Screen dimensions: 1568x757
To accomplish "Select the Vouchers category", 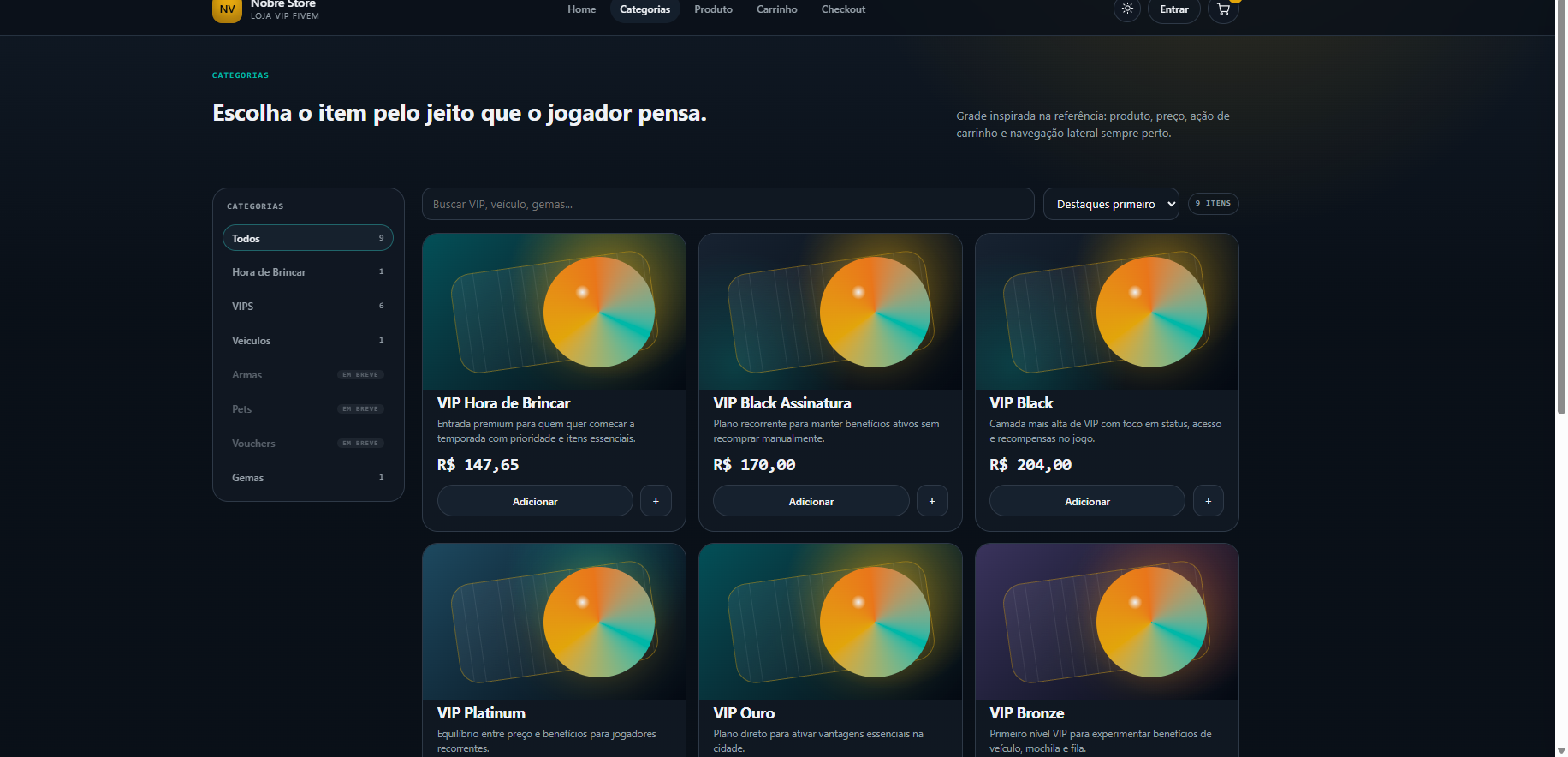I will (x=308, y=444).
